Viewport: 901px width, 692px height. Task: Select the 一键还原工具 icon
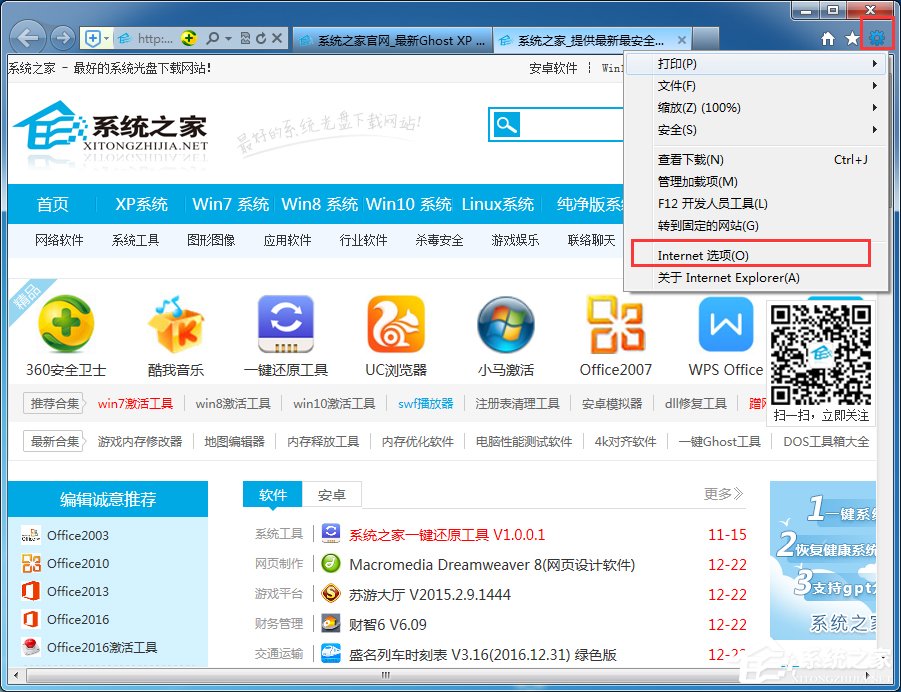point(285,323)
